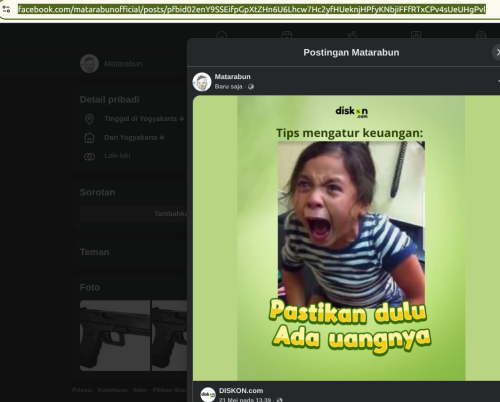500x402 pixels.
Task: Open the DISKON.com page avatar icon
Action: (x=208, y=394)
